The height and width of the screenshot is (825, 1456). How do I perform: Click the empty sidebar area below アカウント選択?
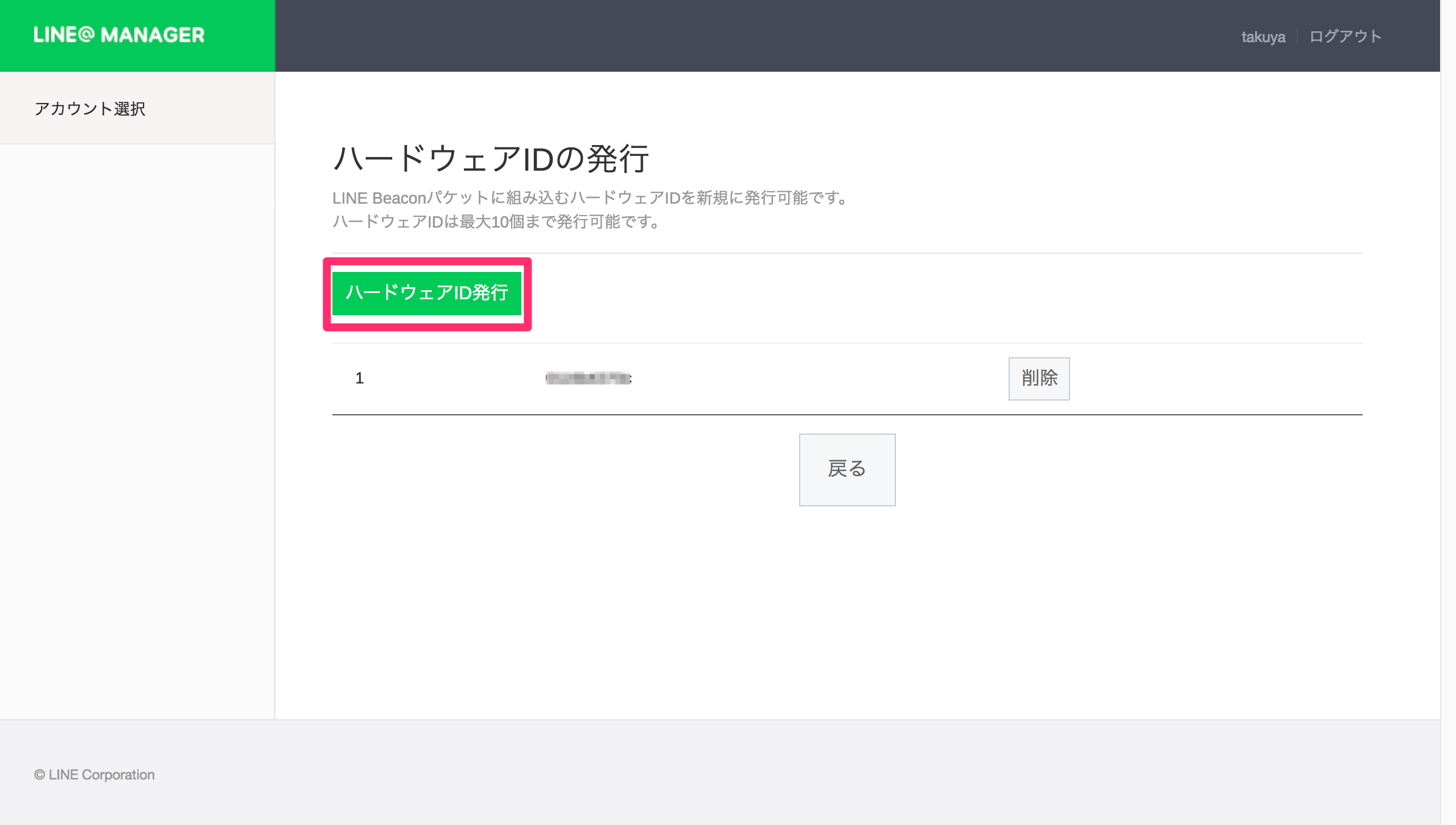tap(137, 427)
